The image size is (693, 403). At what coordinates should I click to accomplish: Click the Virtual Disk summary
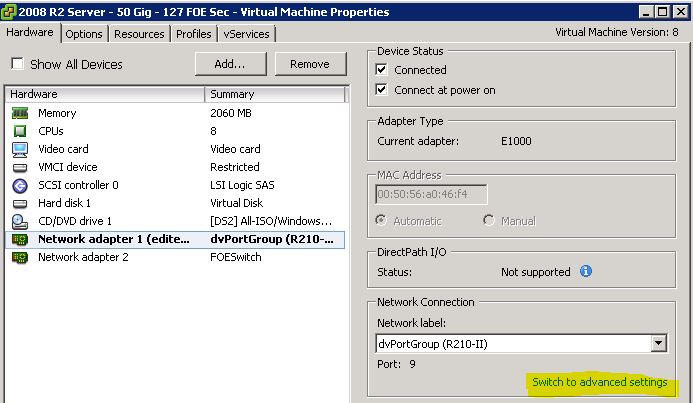236,203
